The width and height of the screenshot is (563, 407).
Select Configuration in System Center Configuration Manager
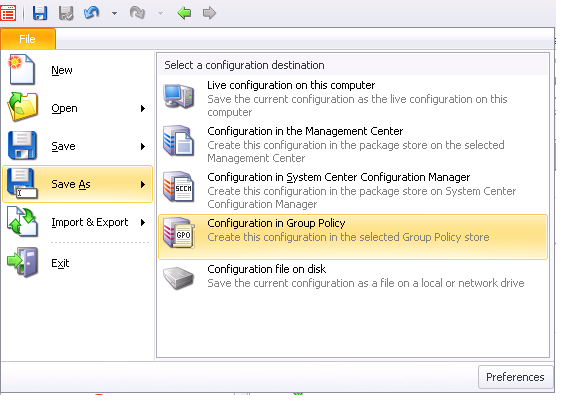tap(353, 190)
